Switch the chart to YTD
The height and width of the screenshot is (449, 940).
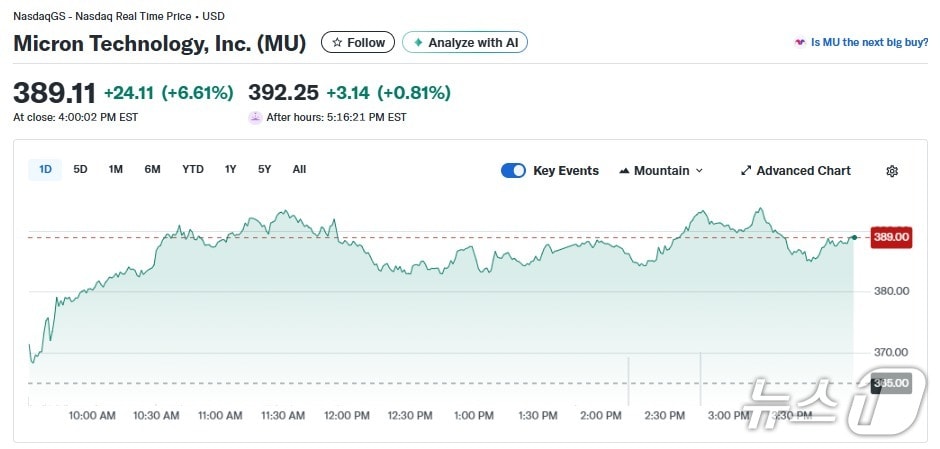[193, 170]
